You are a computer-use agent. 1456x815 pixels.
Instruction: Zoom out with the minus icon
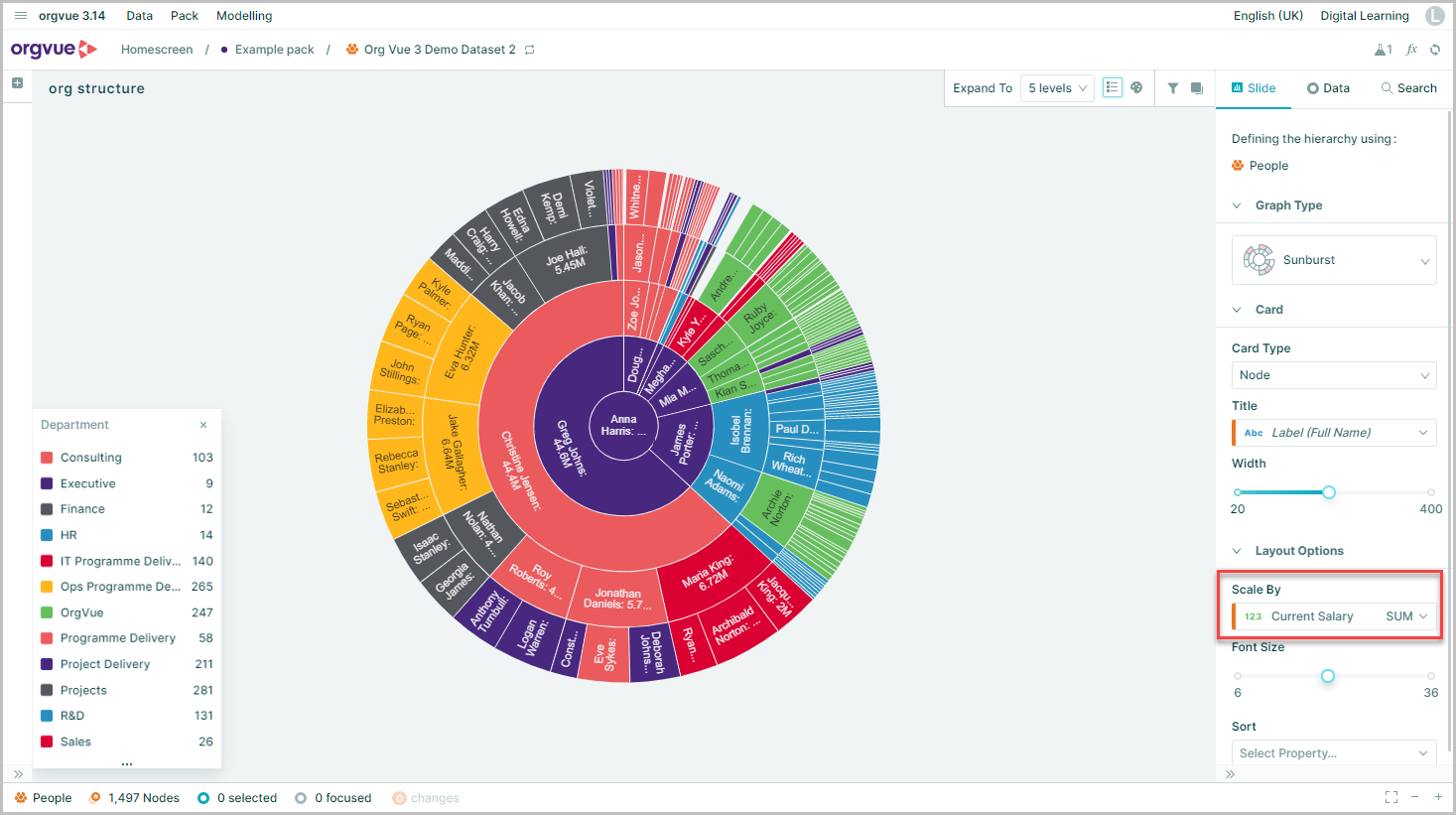coord(1414,797)
